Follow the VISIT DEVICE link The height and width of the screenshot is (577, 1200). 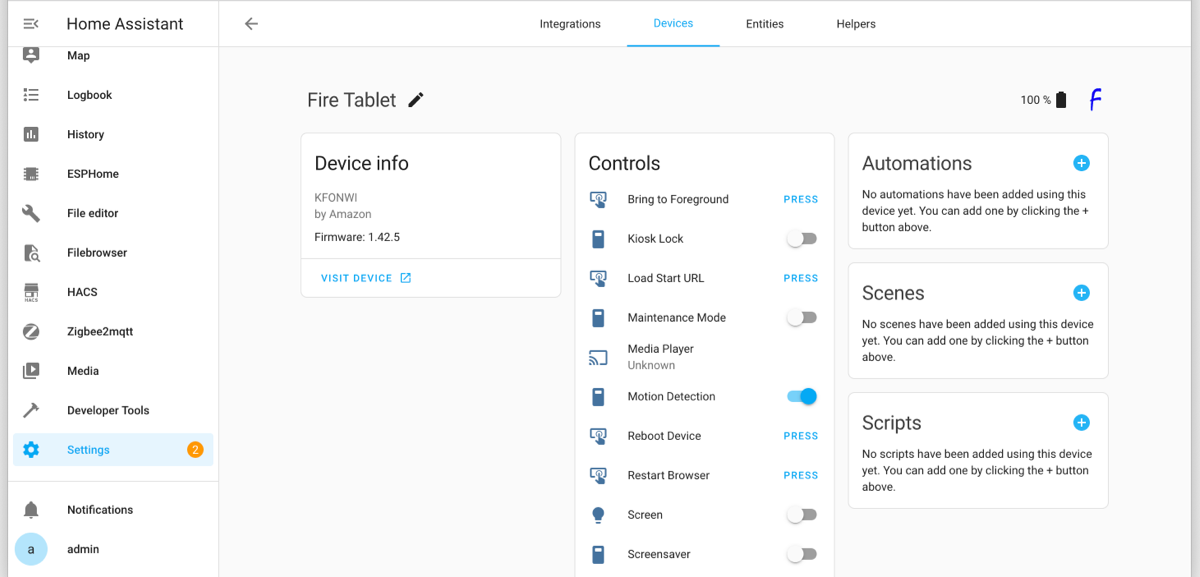coord(366,278)
